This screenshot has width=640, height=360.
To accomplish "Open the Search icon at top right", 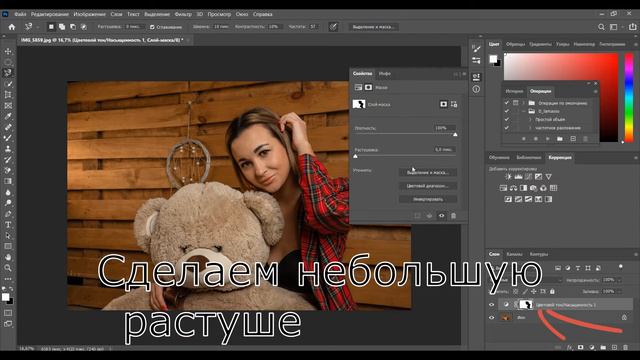I will click(x=601, y=27).
